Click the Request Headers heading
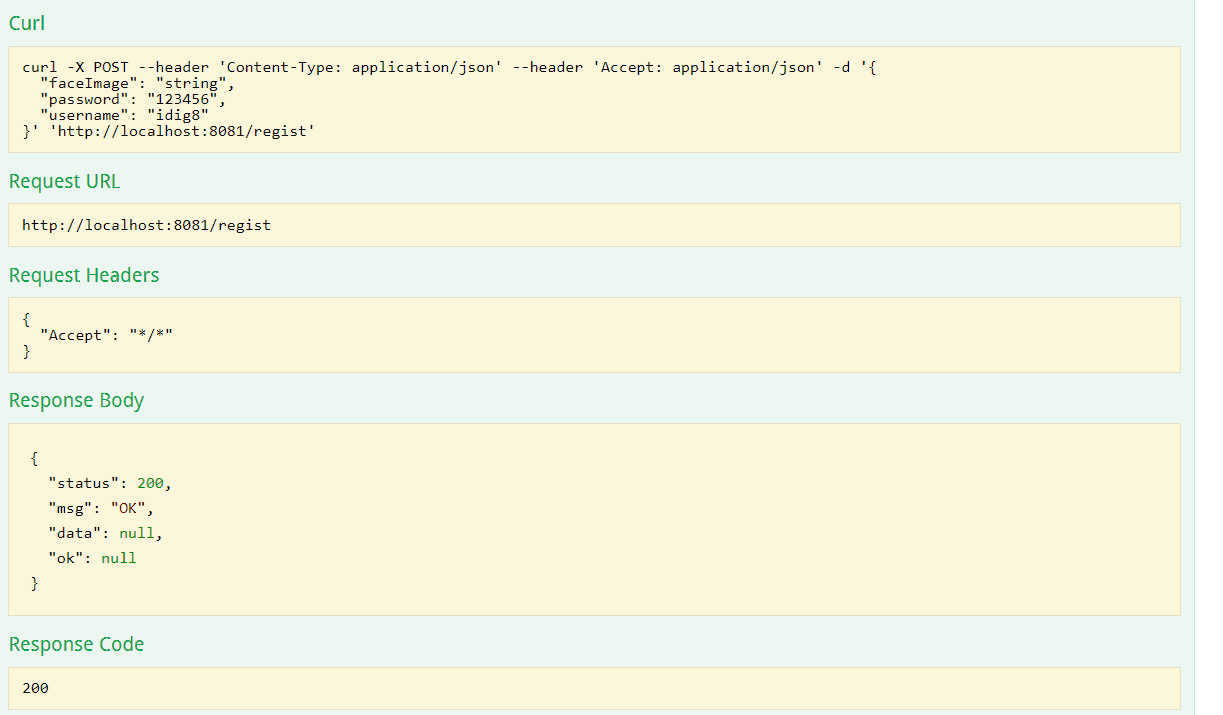 click(83, 275)
